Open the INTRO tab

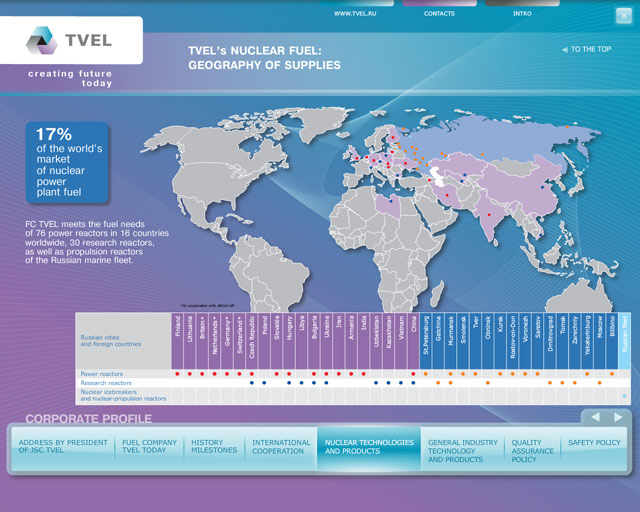pyautogui.click(x=522, y=13)
